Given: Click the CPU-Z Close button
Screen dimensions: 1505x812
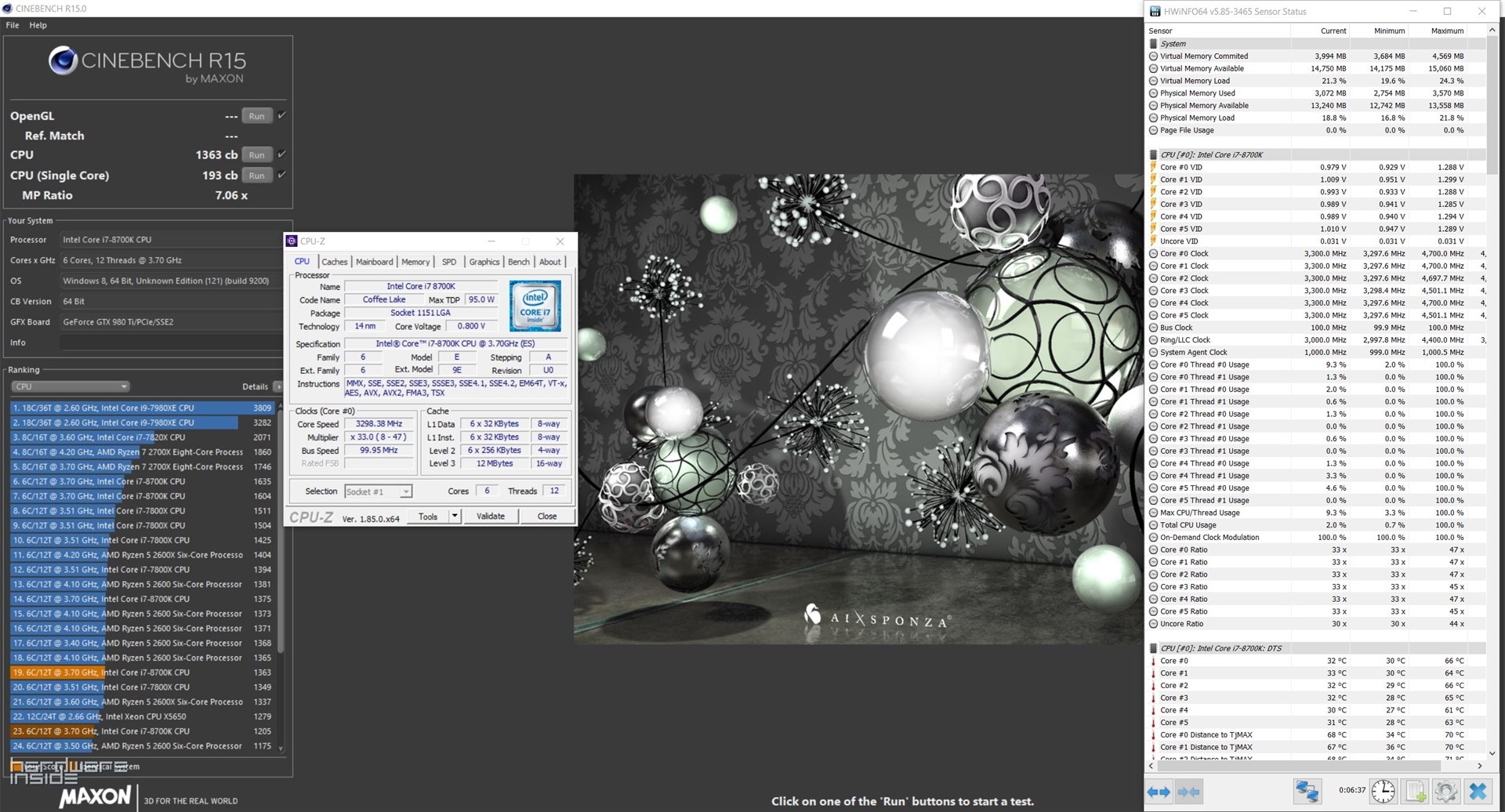Looking at the screenshot, I should pyautogui.click(x=547, y=517).
